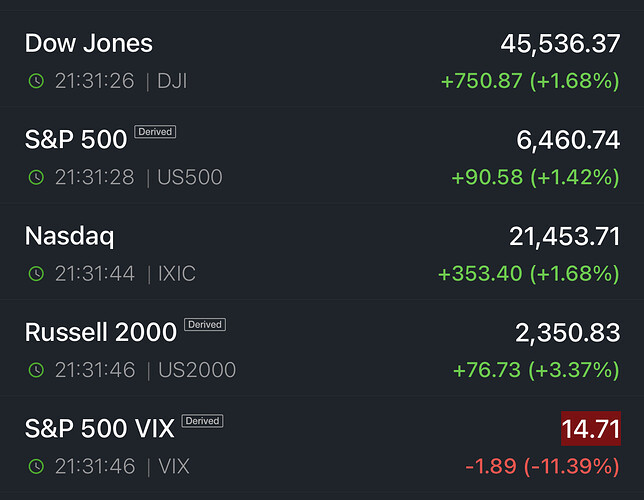Click the clock icon under S&P 500
Image resolution: width=644 pixels, height=500 pixels.
(36, 177)
